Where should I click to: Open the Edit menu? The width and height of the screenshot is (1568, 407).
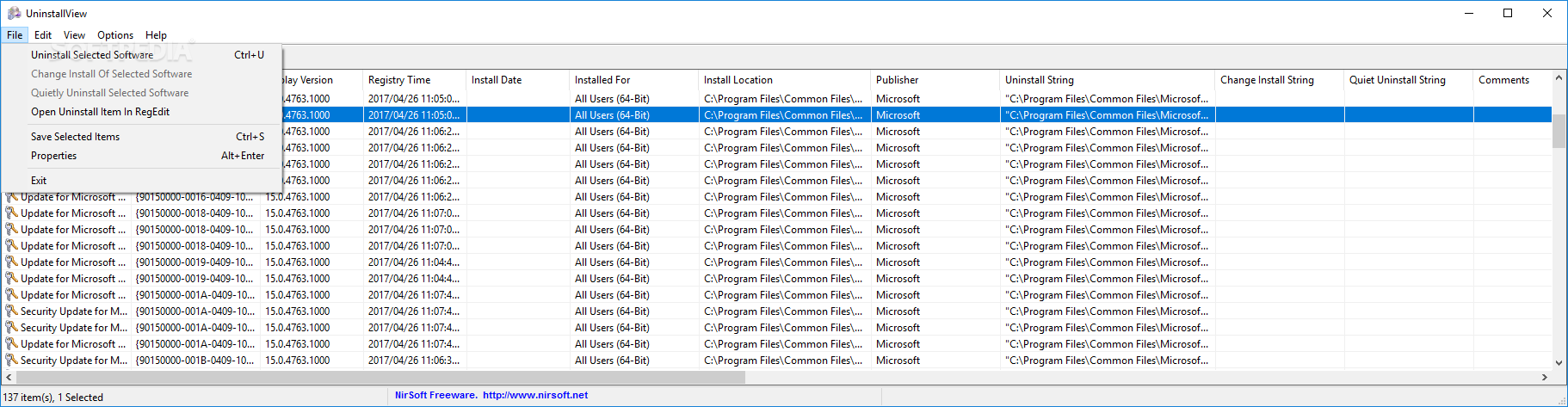(x=43, y=35)
